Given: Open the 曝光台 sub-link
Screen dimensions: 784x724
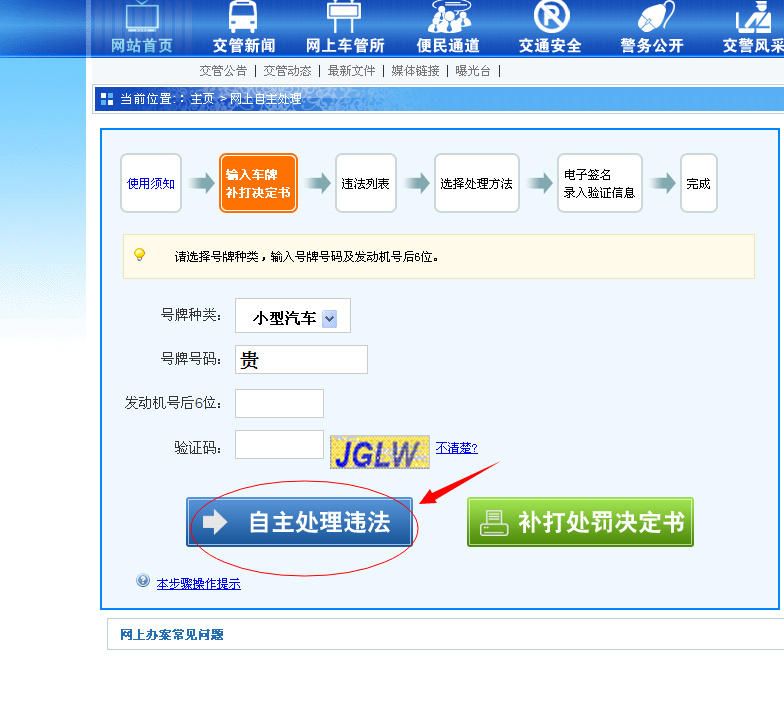Looking at the screenshot, I should 472,71.
